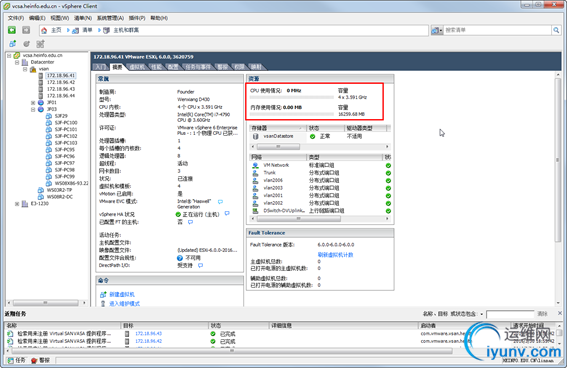567x368 pixels.
Task: Select virtual machine SJF-PC99
Action: pos(65,177)
